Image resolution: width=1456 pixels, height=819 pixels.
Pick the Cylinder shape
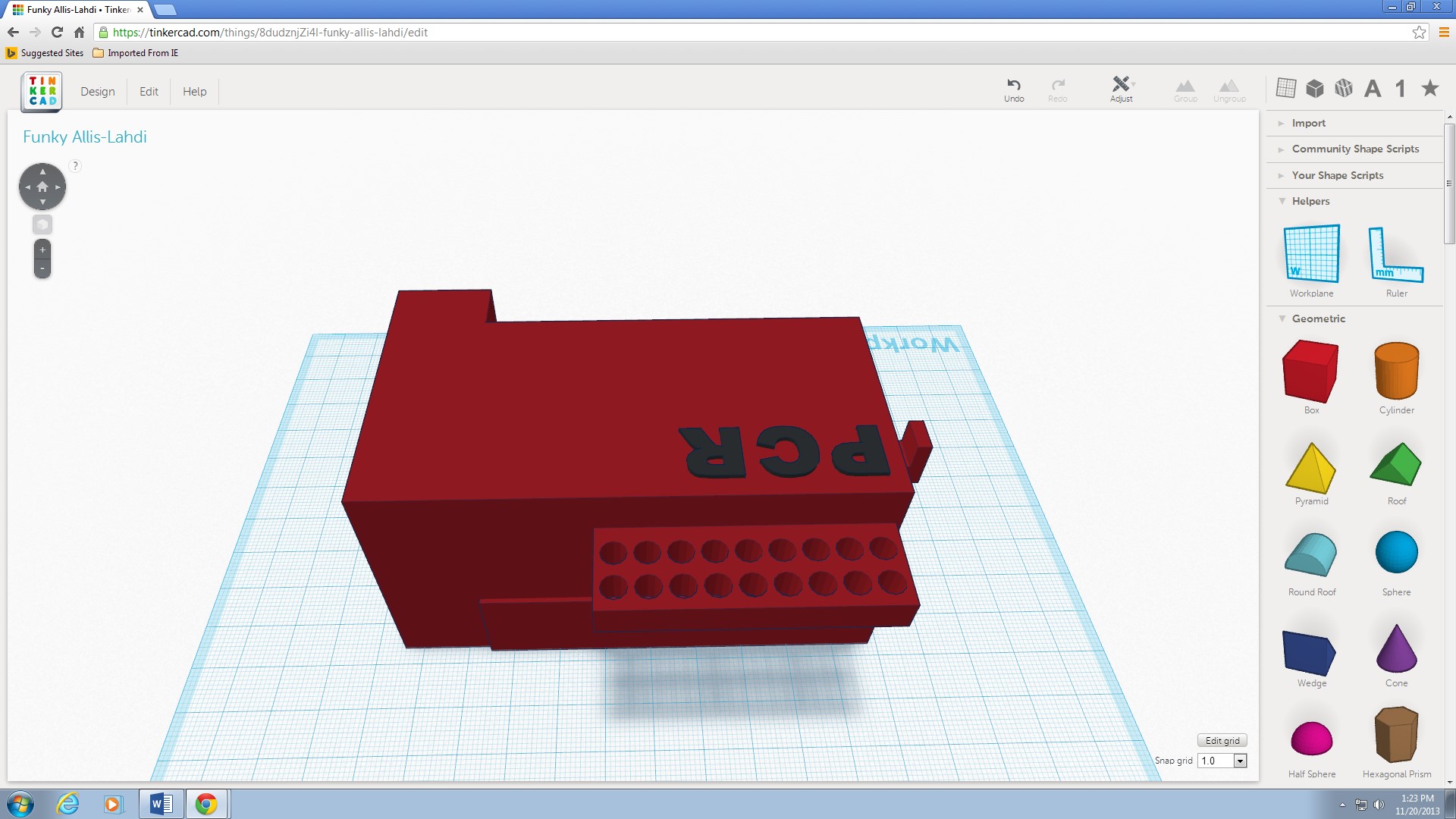coord(1396,372)
